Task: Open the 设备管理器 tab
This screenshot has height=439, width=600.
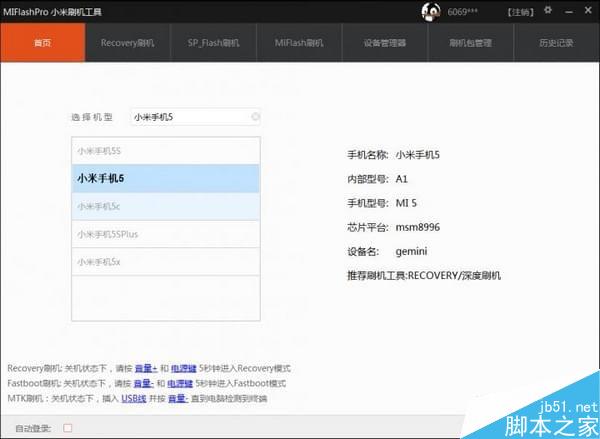Action: click(385, 42)
